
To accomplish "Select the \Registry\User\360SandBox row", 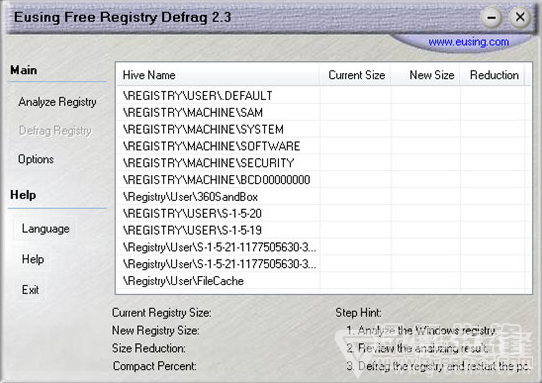I will click(x=324, y=197).
